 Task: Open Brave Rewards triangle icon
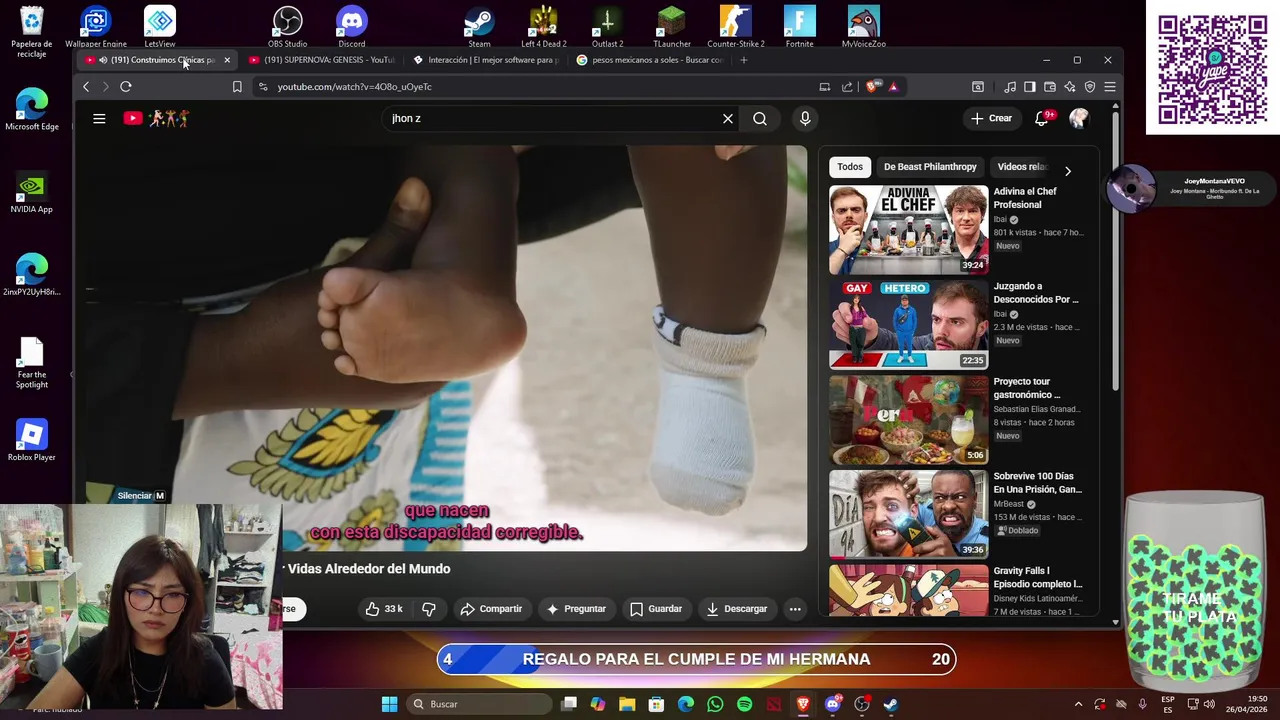coord(893,87)
